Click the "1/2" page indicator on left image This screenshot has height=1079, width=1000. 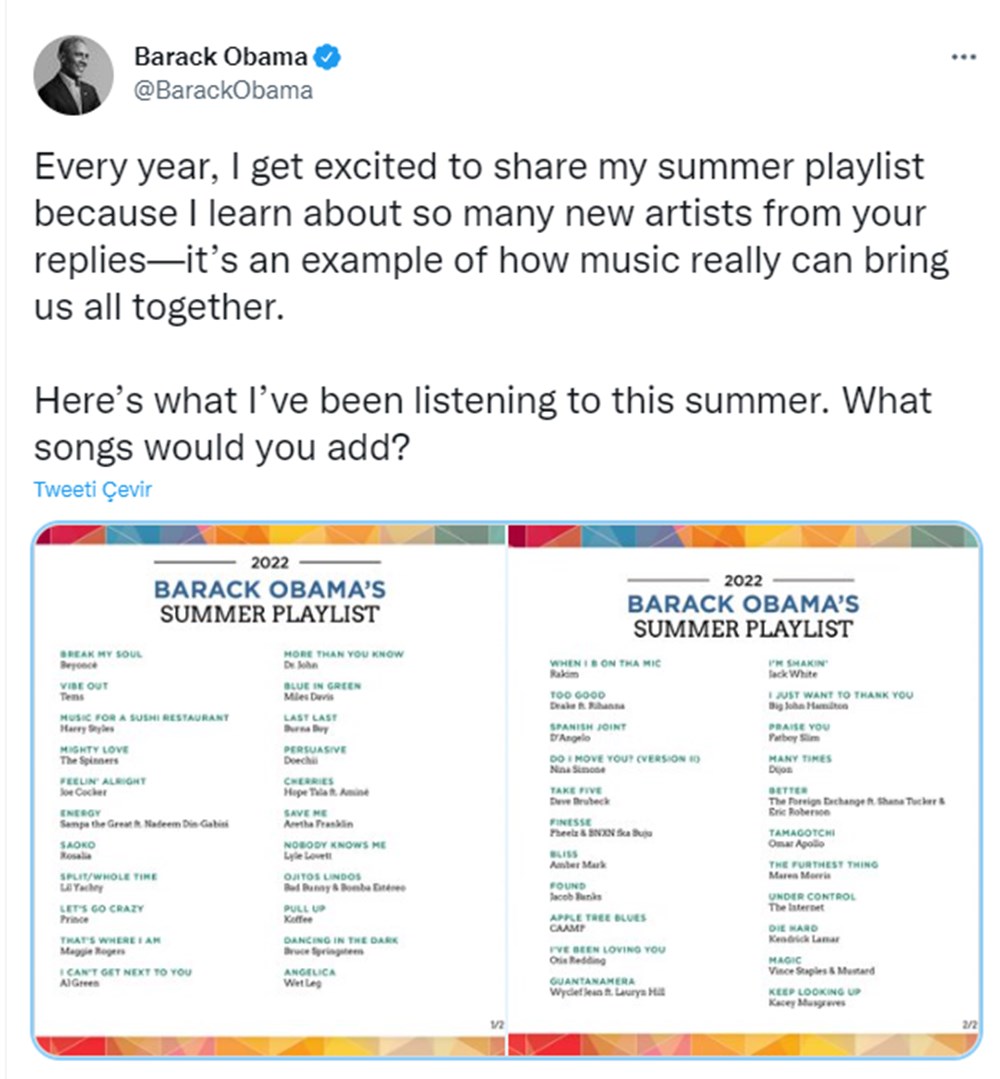(495, 1025)
